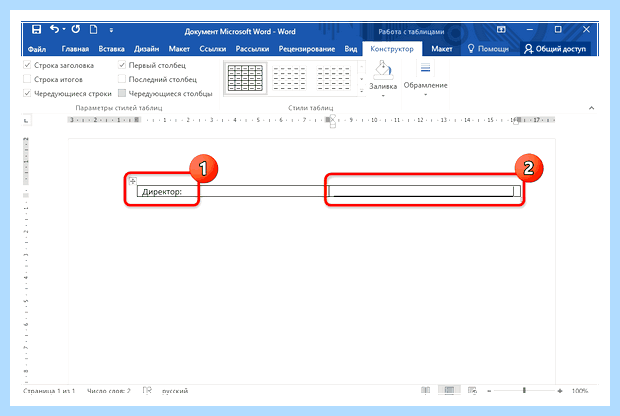Minimize the Word window
This screenshot has width=620, height=416.
point(530,29)
